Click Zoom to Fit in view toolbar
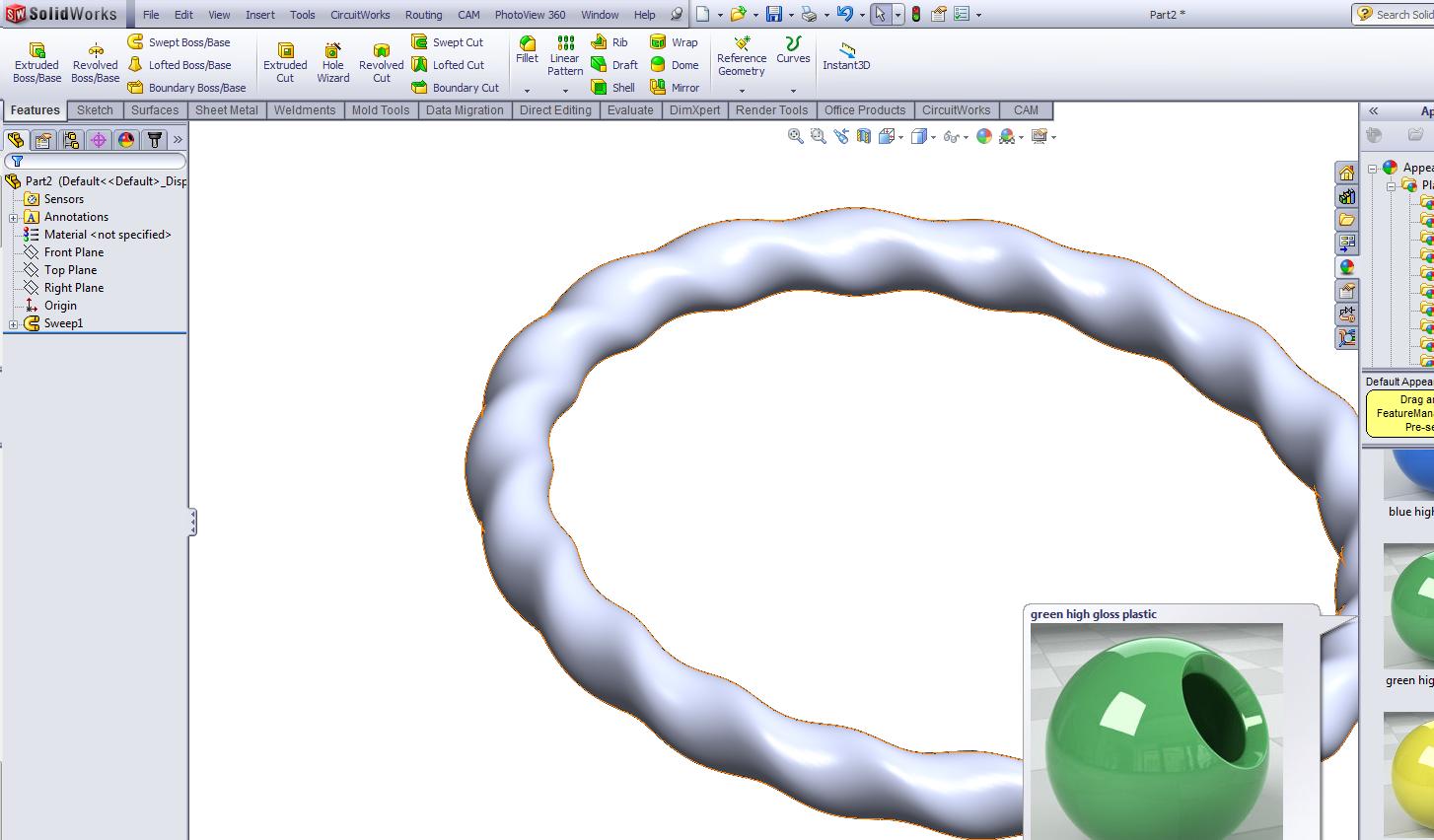This screenshot has height=840, width=1434. 796,137
